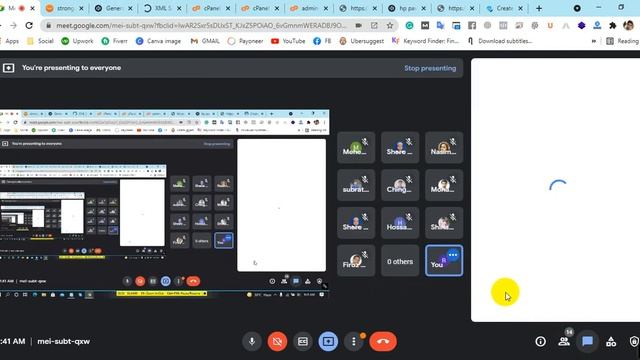Screen dimensions: 640x360
Task: Show everyone people panel
Action: (564, 341)
